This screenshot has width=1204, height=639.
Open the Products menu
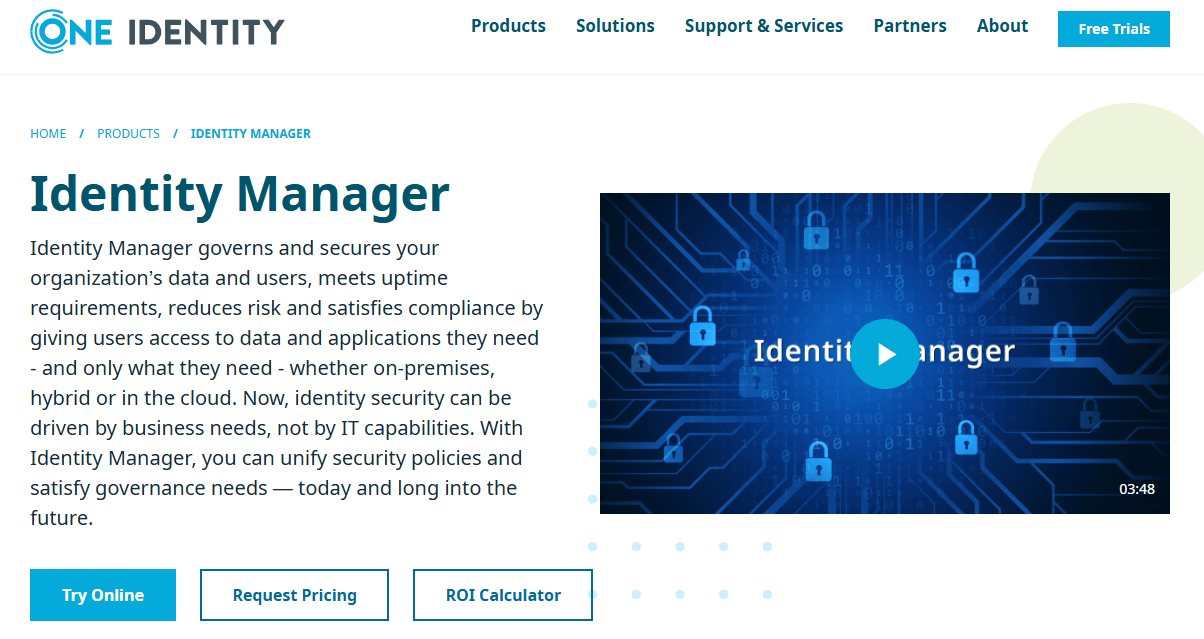click(508, 26)
